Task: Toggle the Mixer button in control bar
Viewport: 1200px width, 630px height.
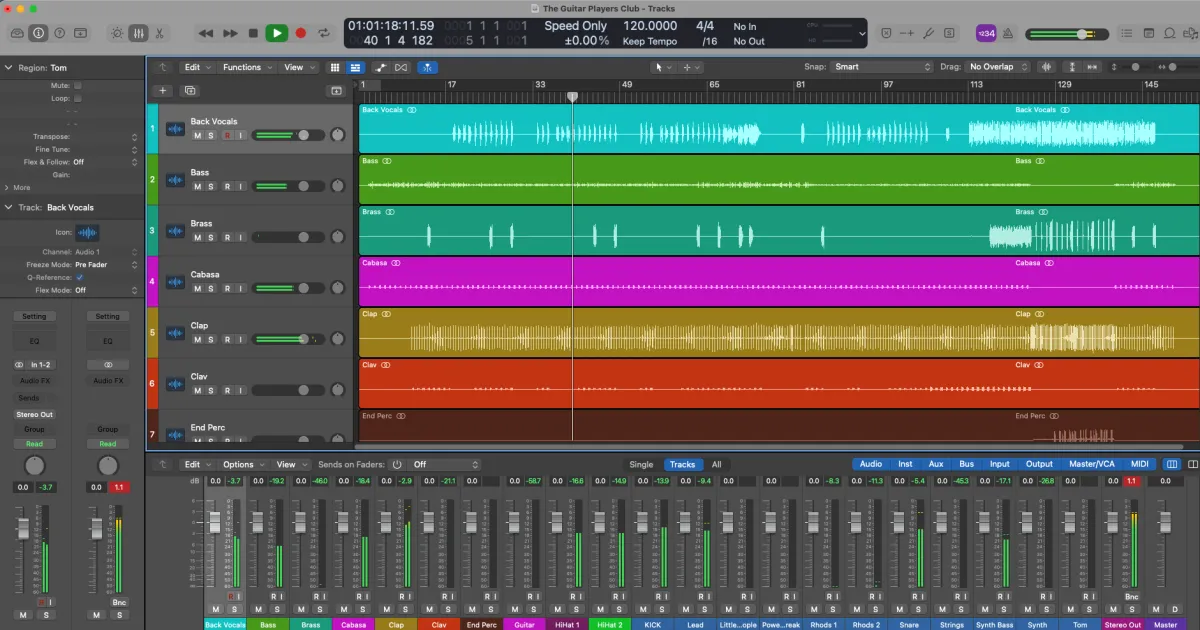Action: click(139, 33)
